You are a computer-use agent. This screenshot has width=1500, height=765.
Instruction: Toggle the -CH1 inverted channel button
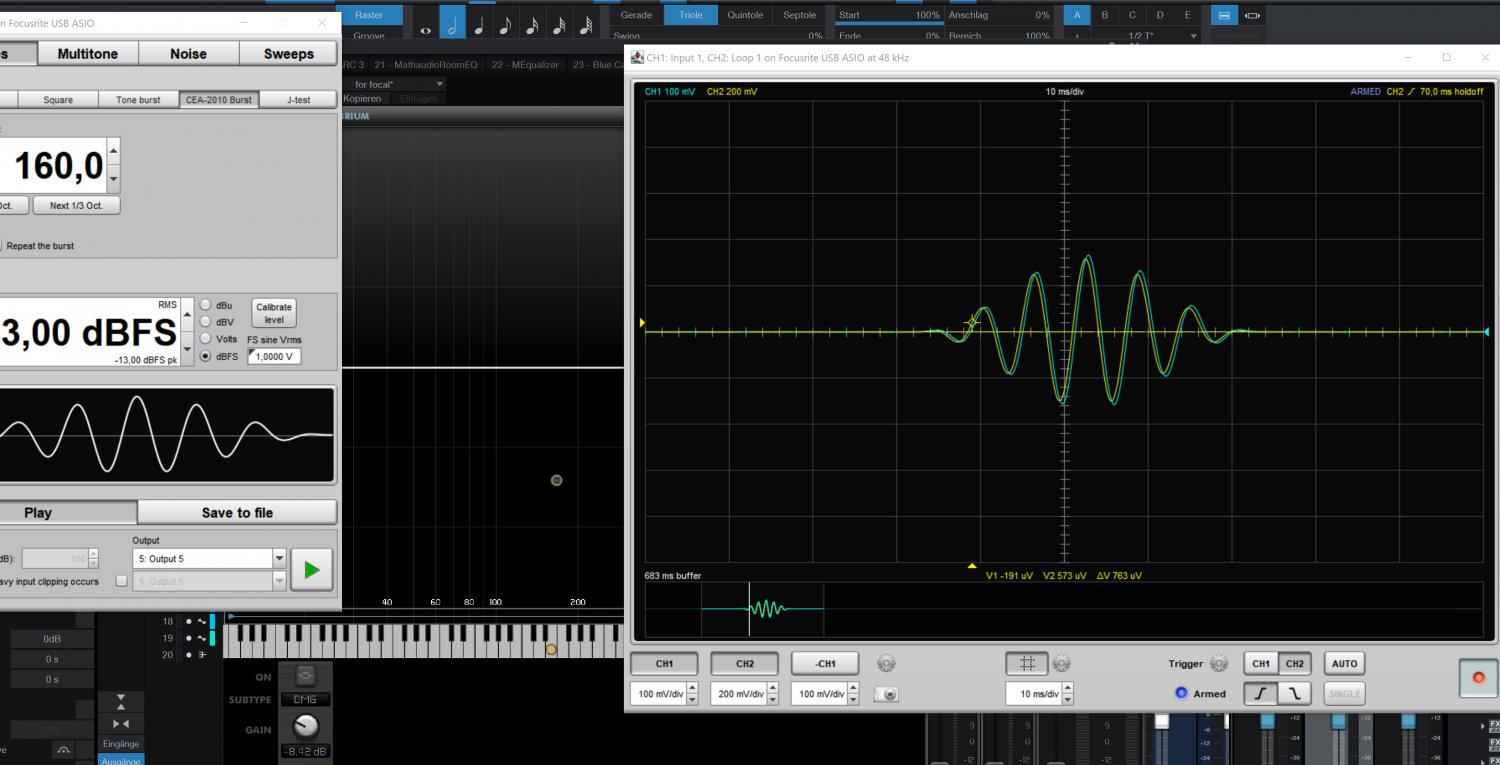point(825,663)
